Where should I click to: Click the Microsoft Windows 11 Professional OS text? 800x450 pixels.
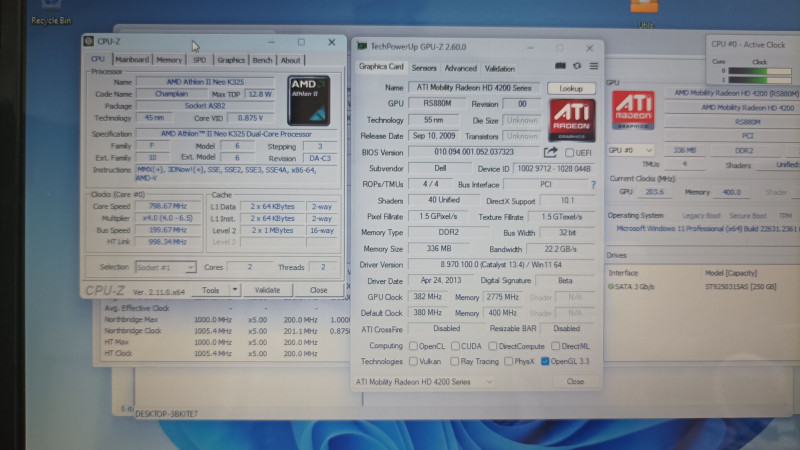(x=708, y=229)
